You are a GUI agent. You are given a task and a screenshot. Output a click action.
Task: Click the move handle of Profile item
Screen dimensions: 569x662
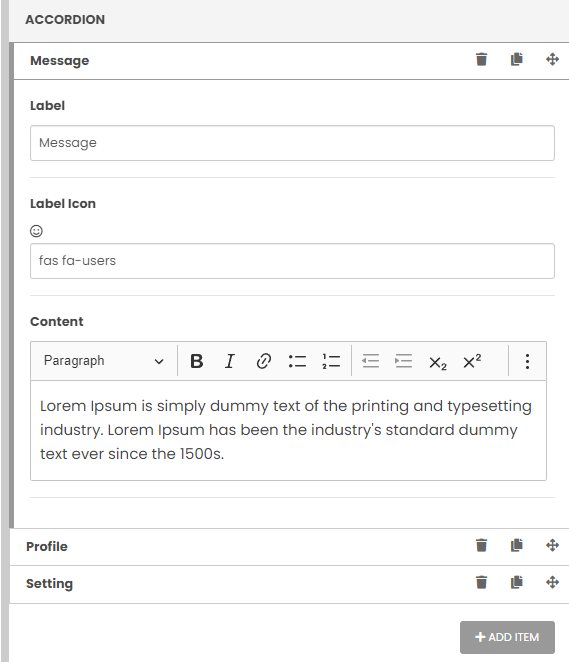pyautogui.click(x=552, y=545)
